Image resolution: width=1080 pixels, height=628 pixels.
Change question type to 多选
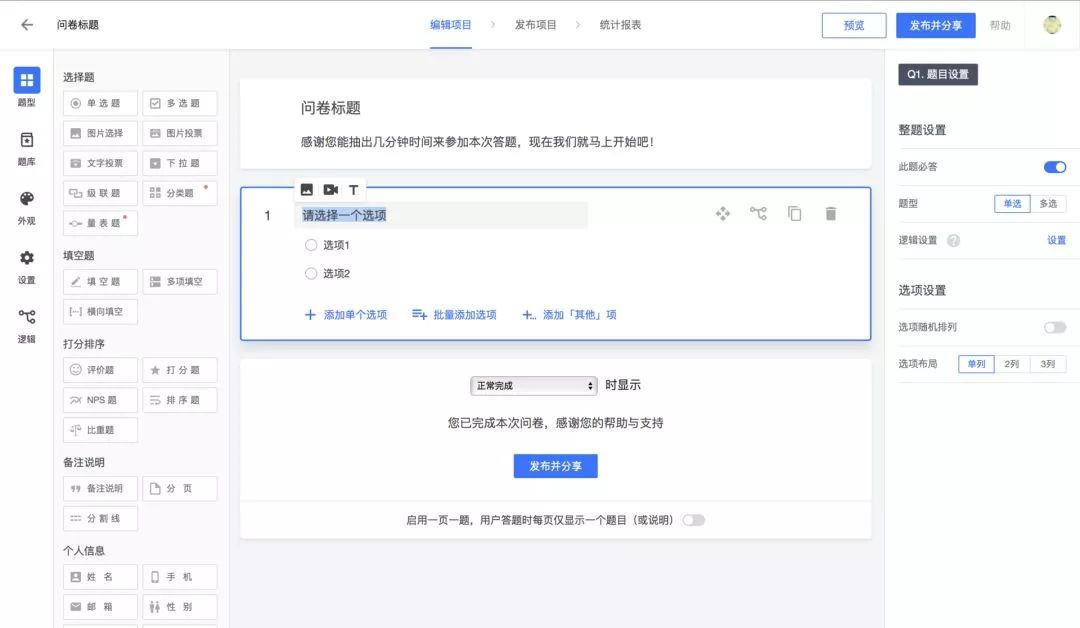click(x=1047, y=203)
